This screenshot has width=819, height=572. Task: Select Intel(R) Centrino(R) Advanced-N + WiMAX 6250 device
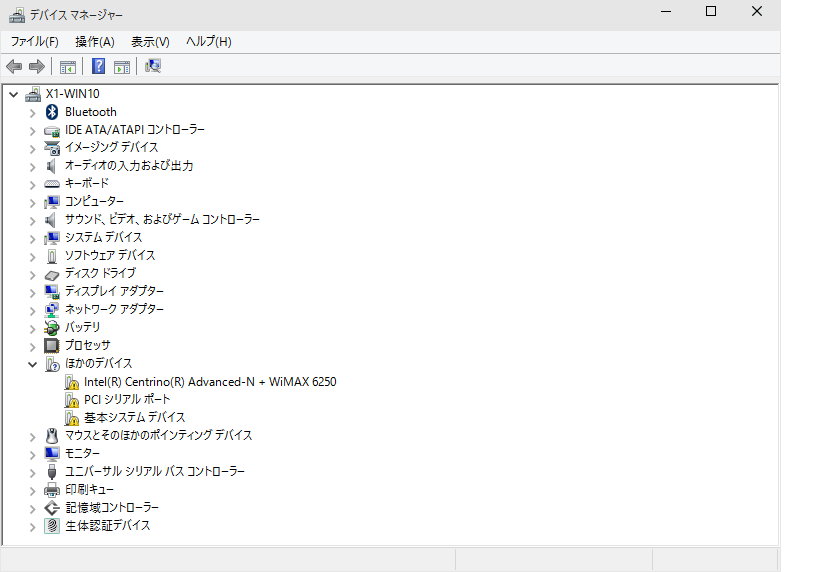pyautogui.click(x=210, y=382)
